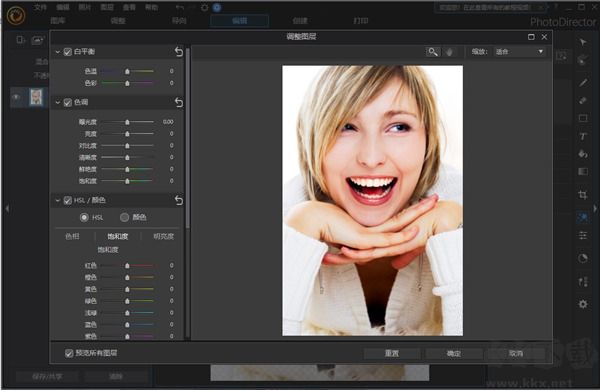Select the crop tool in right toolbar
Image resolution: width=600 pixels, height=390 pixels.
(583, 195)
